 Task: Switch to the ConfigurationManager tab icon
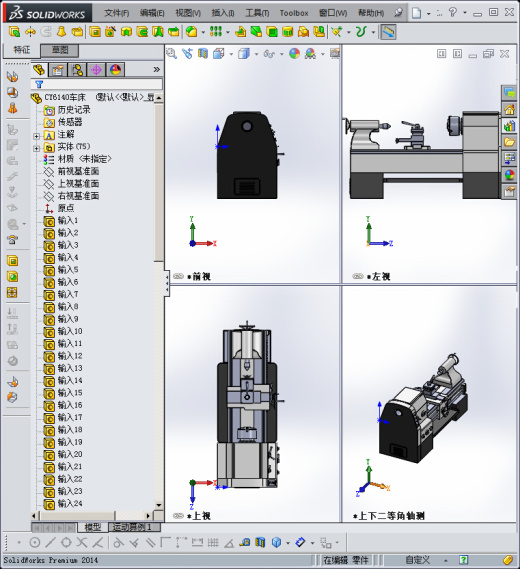[x=77, y=70]
